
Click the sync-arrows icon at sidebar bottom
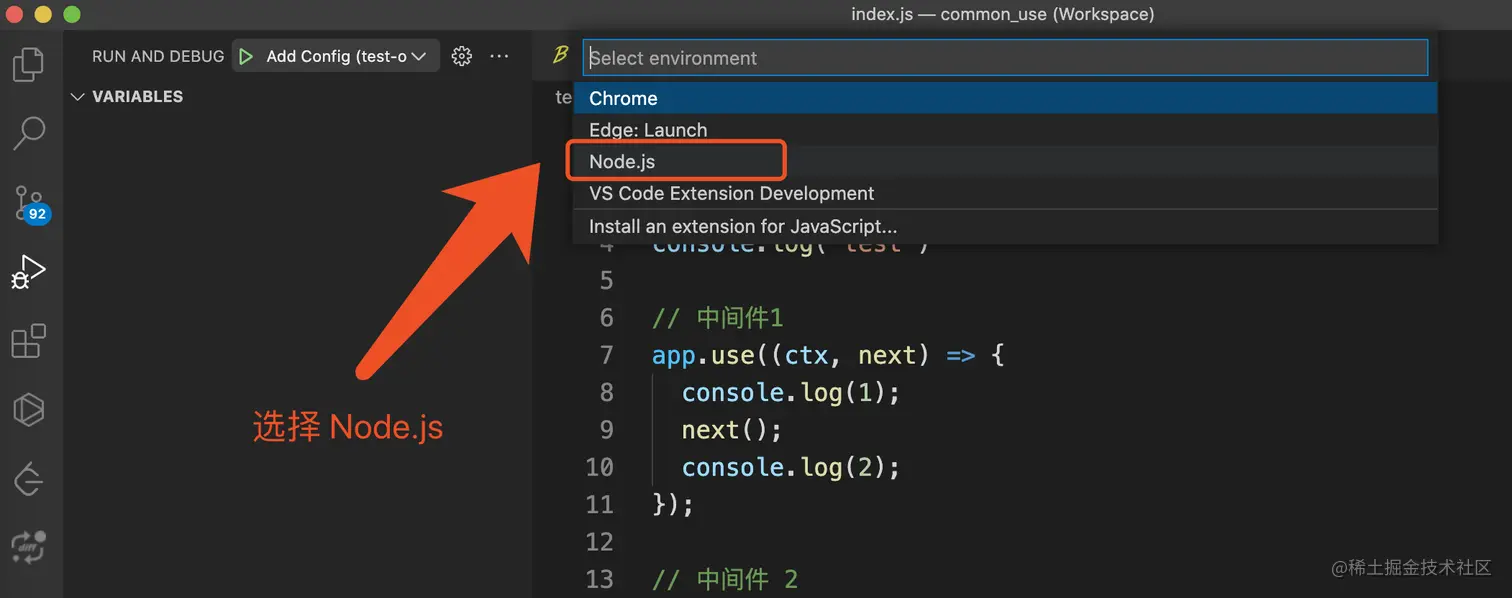(27, 547)
